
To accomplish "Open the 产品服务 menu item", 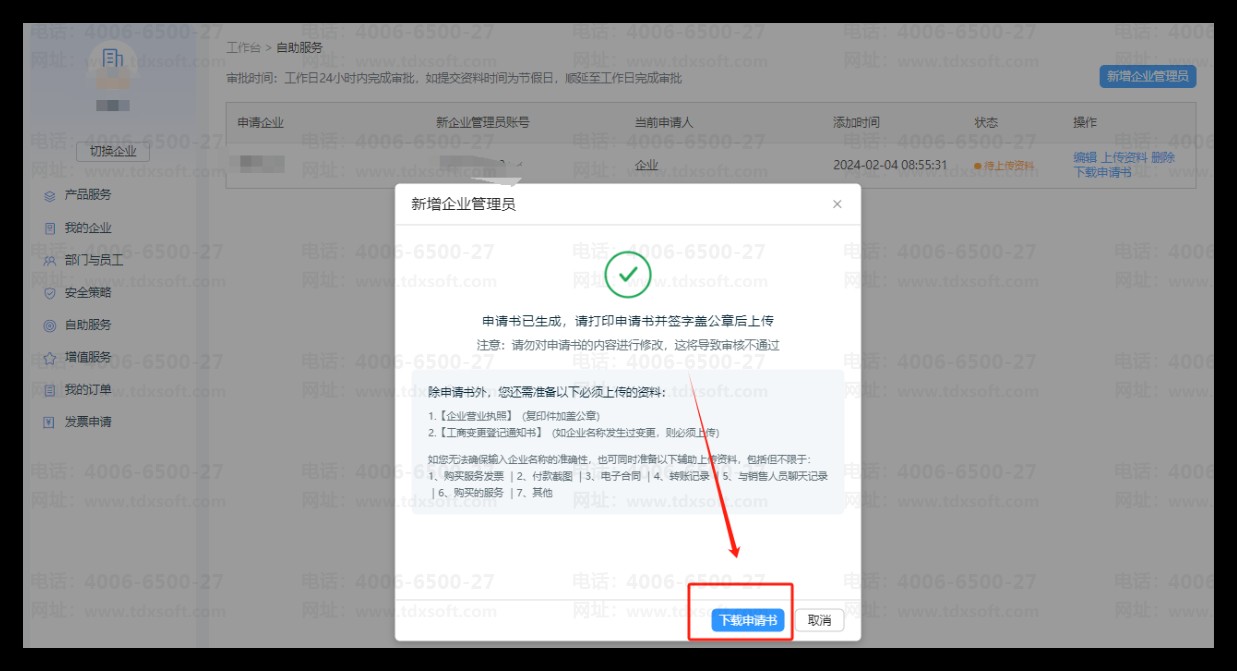I will (x=88, y=195).
